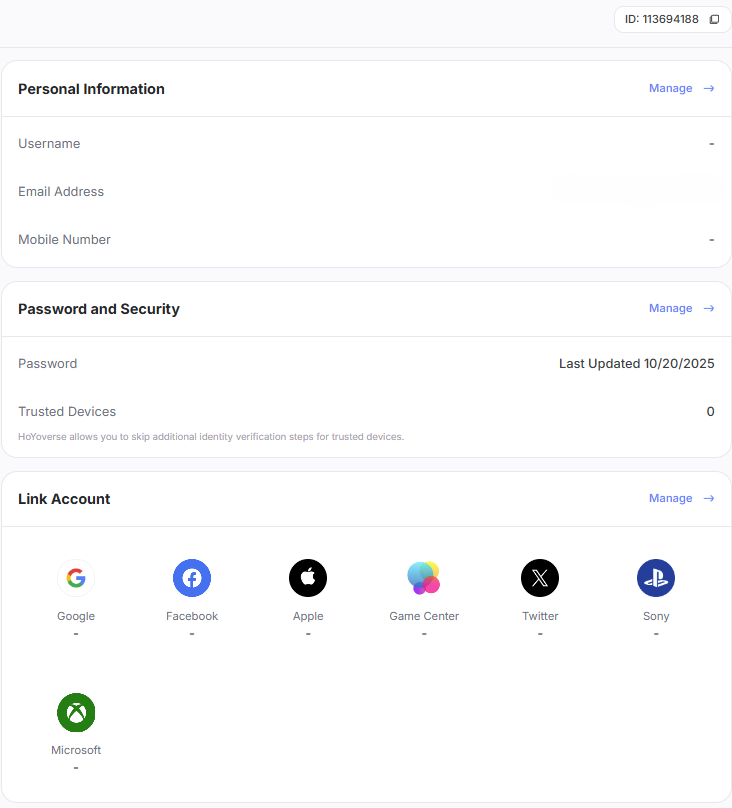Select the Facebook link icon
This screenshot has height=808, width=732.
tap(192, 578)
